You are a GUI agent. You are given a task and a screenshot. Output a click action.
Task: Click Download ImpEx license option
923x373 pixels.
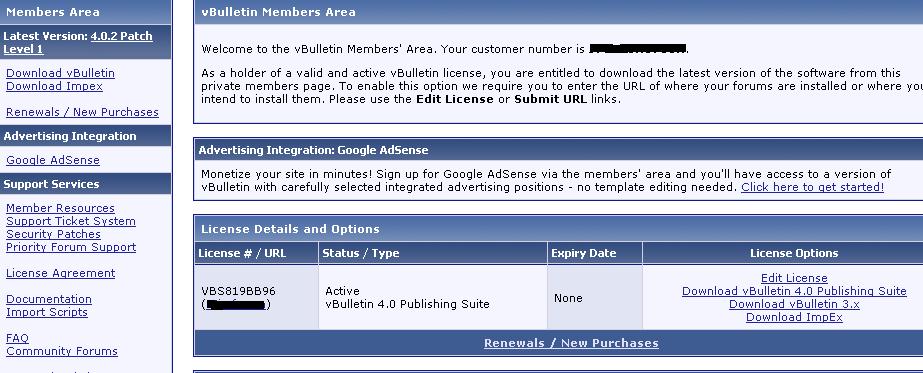point(794,317)
